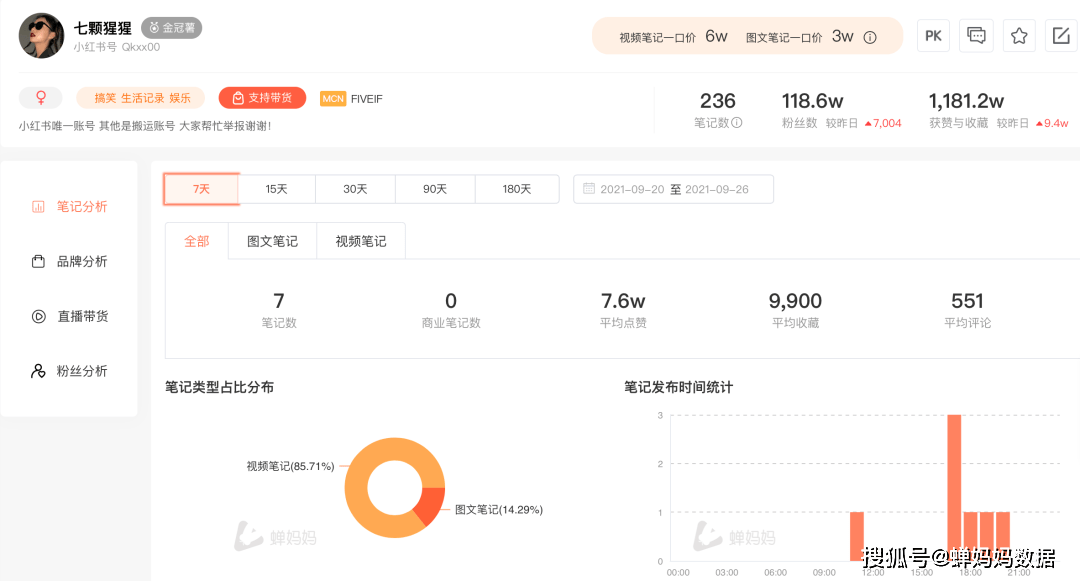Click the 图文笔记一口价 3w price
Screen dimensions: 1080x581
click(800, 36)
